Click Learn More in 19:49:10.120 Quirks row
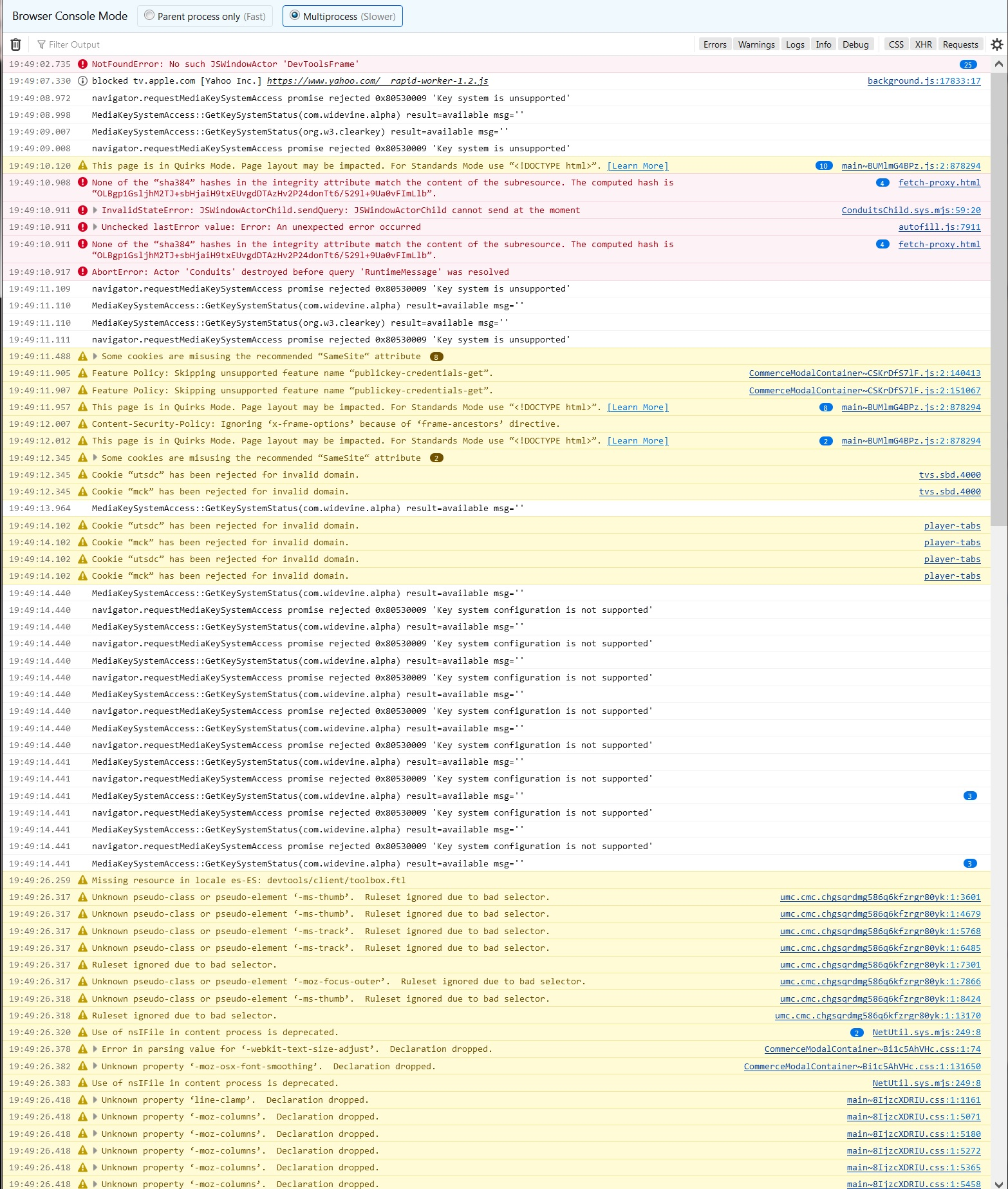 tap(638, 166)
